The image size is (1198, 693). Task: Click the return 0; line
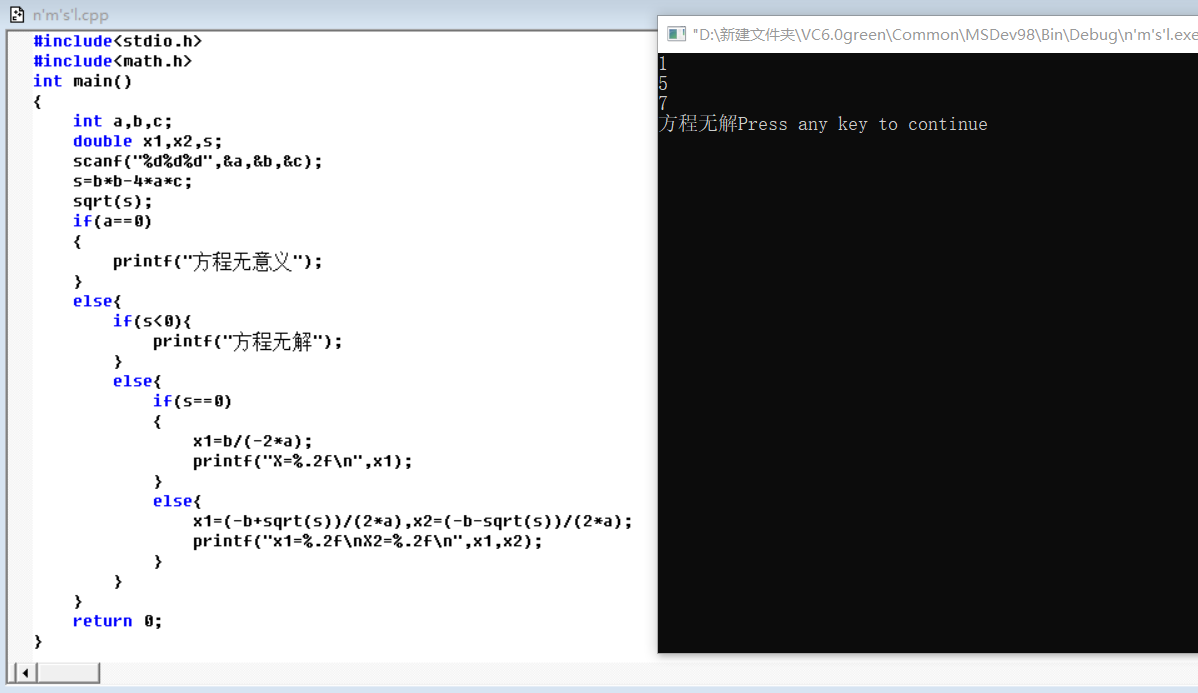pos(117,621)
